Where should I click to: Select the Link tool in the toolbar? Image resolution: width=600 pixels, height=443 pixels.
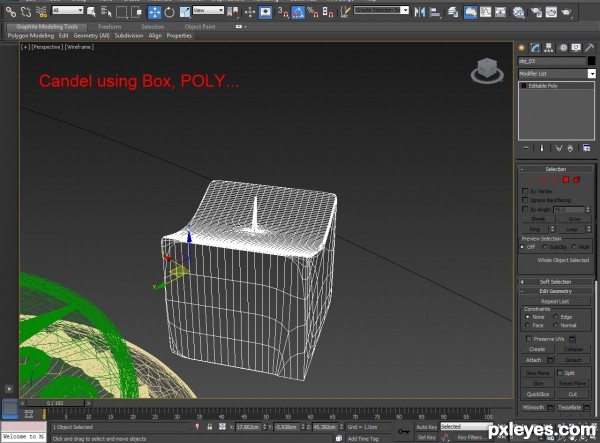[11, 12]
